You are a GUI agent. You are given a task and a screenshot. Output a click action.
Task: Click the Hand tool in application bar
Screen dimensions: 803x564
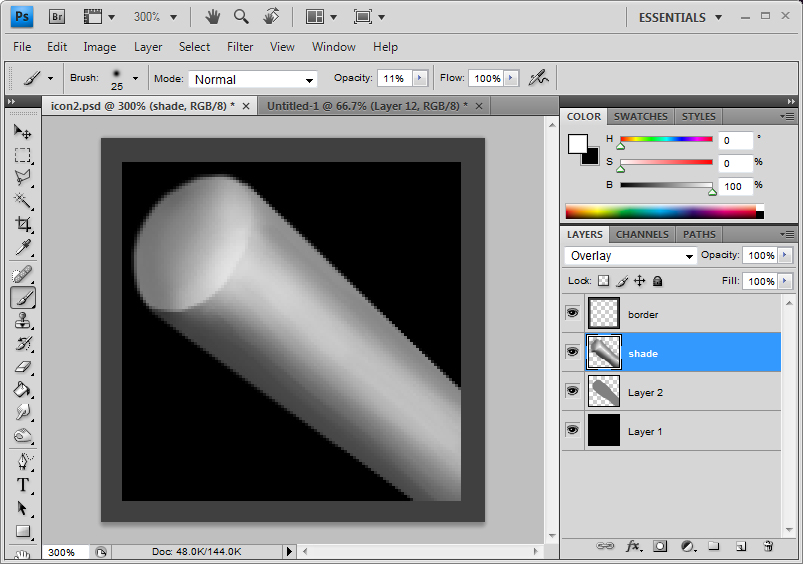click(x=213, y=17)
